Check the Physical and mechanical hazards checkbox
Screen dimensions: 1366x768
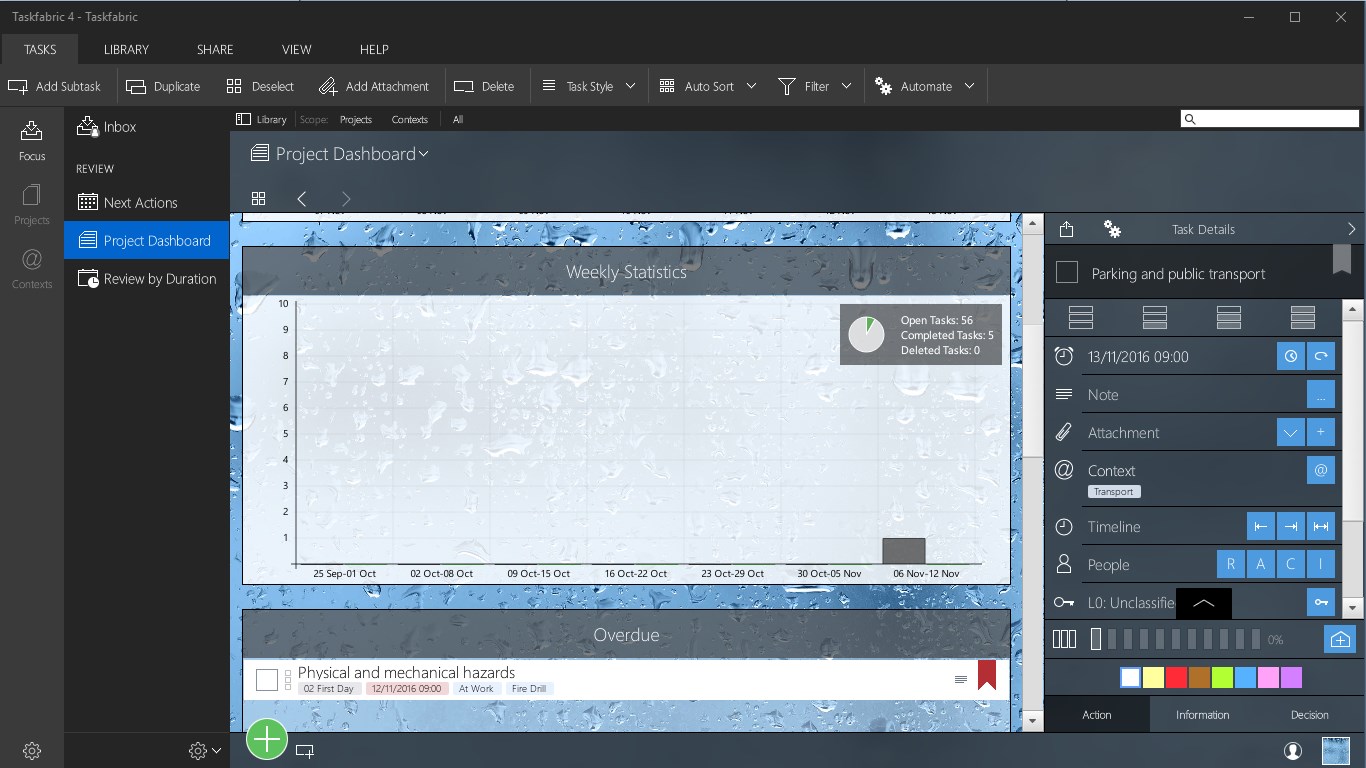tap(266, 679)
